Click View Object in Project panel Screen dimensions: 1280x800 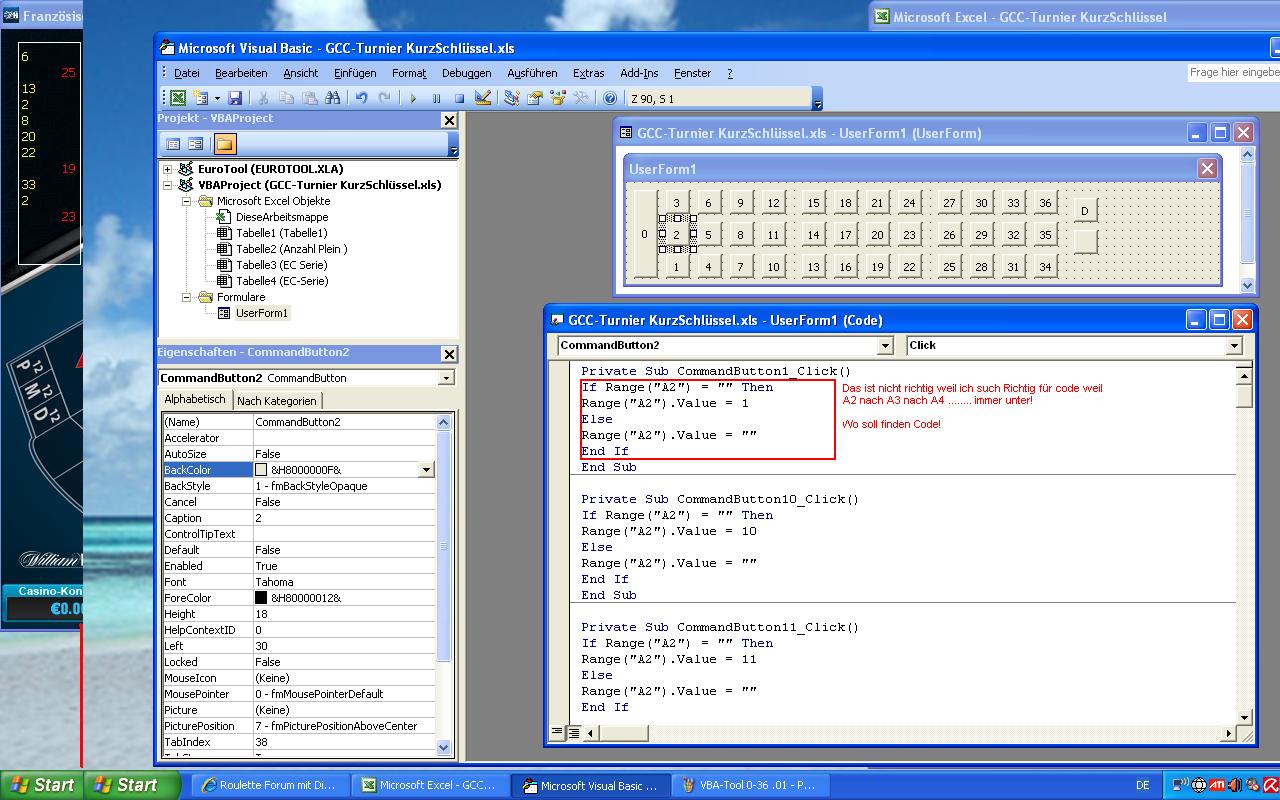coord(195,144)
